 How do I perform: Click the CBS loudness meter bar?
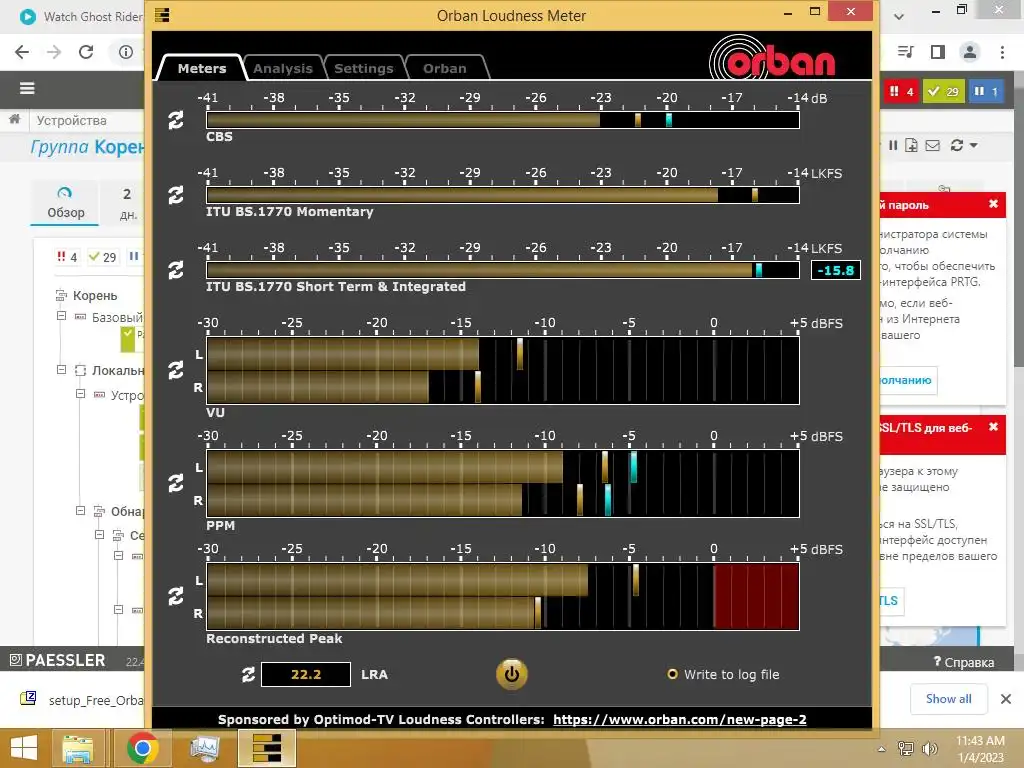click(503, 120)
